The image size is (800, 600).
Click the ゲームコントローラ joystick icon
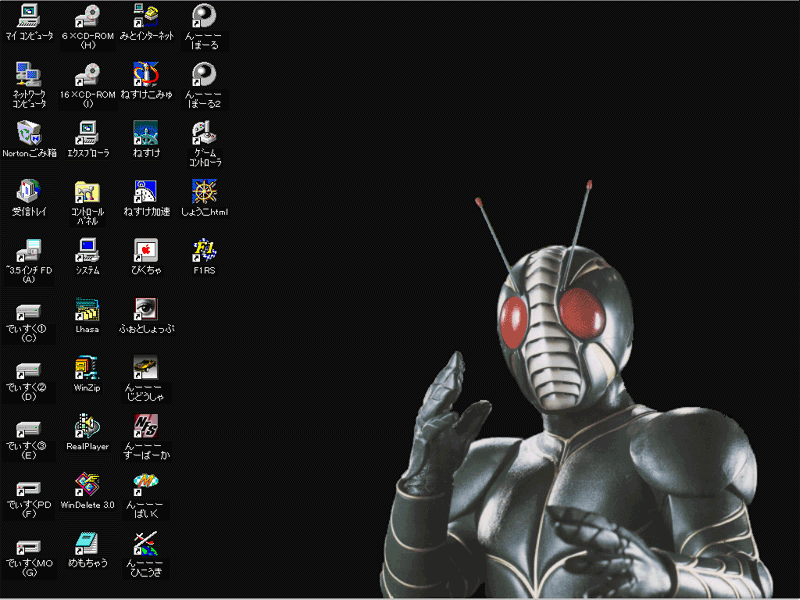click(x=204, y=133)
